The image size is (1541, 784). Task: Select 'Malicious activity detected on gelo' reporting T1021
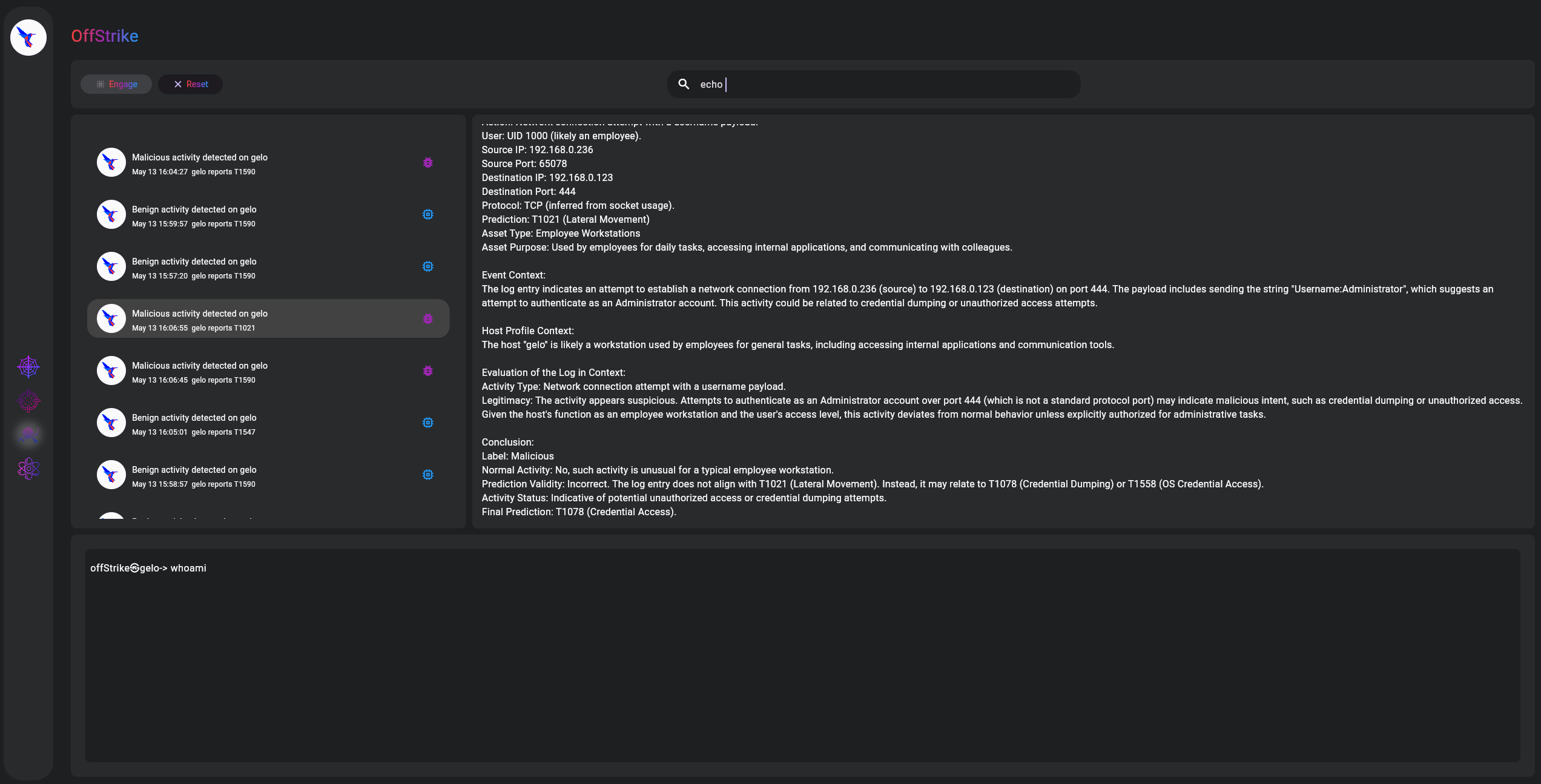pos(200,314)
